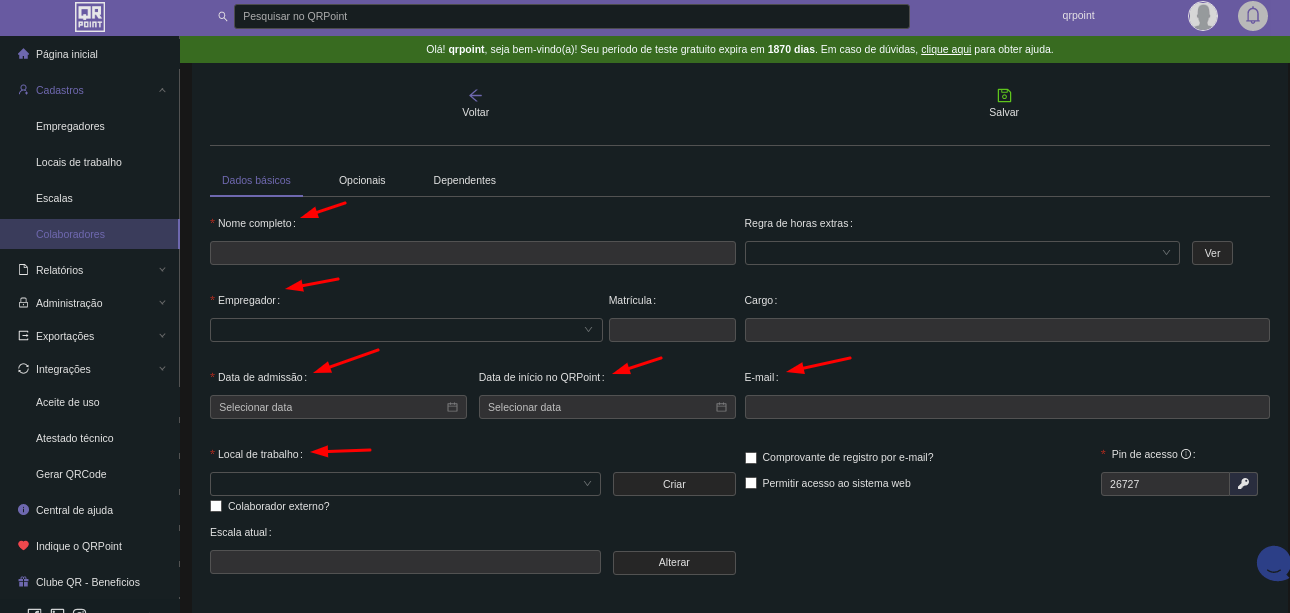Image resolution: width=1290 pixels, height=613 pixels.
Task: Click the QRPoint logo
Action: [90, 17]
